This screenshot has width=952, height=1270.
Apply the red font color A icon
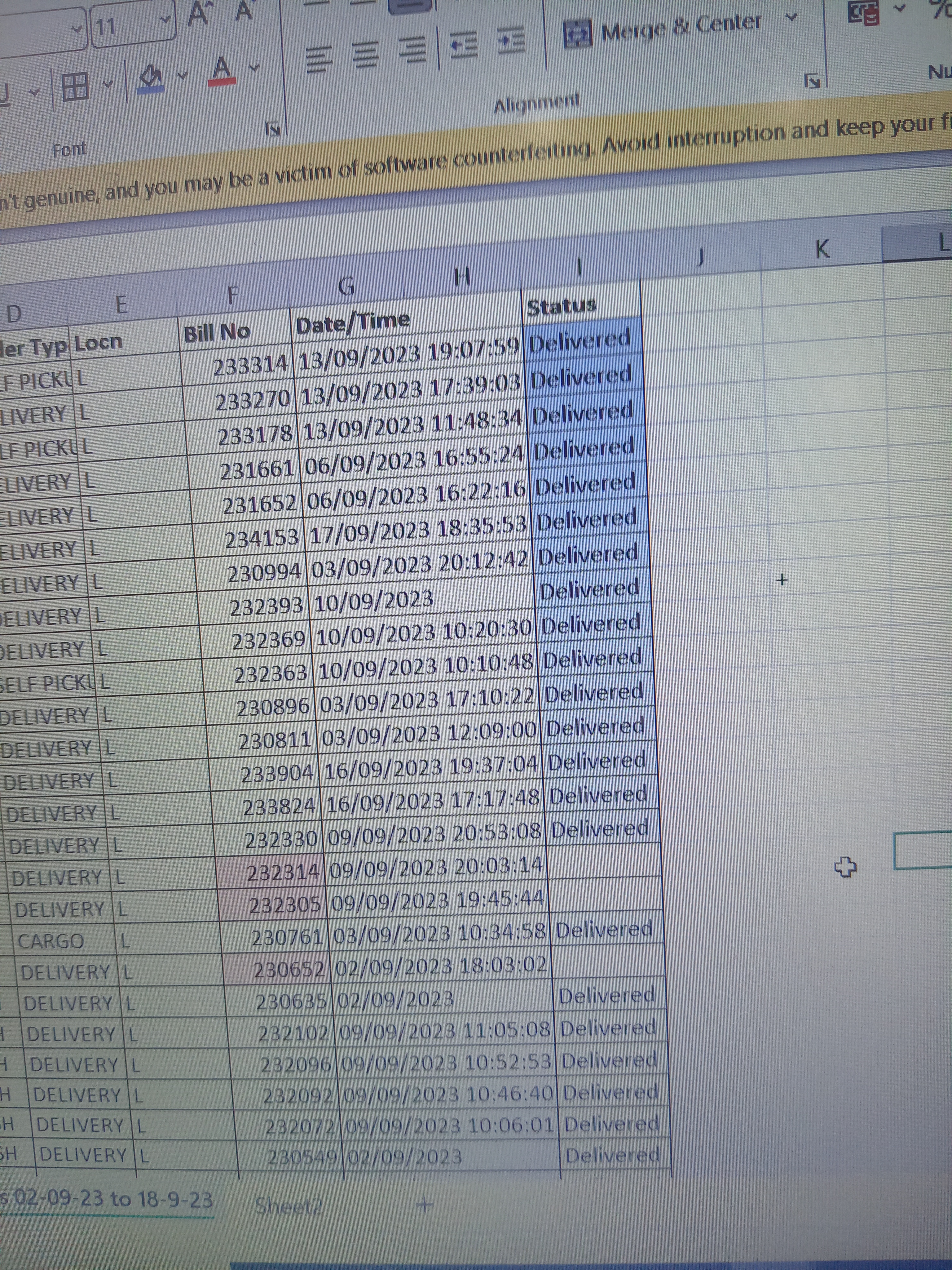point(222,72)
